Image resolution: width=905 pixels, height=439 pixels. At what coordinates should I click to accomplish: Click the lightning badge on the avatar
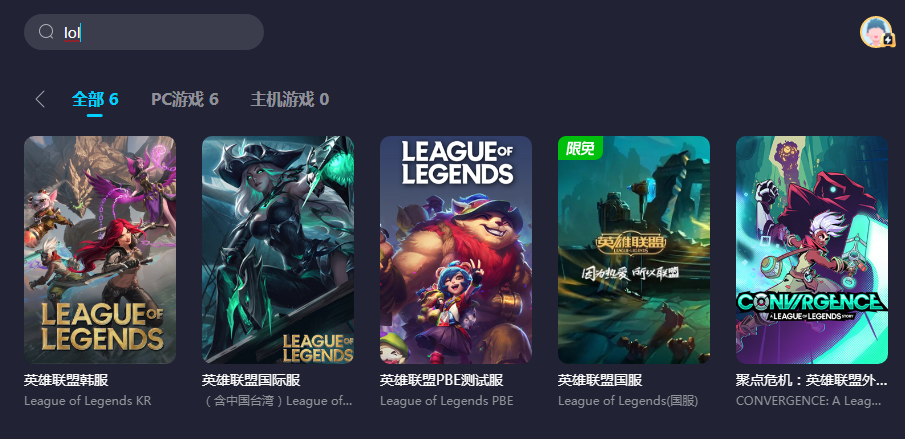(x=888, y=41)
